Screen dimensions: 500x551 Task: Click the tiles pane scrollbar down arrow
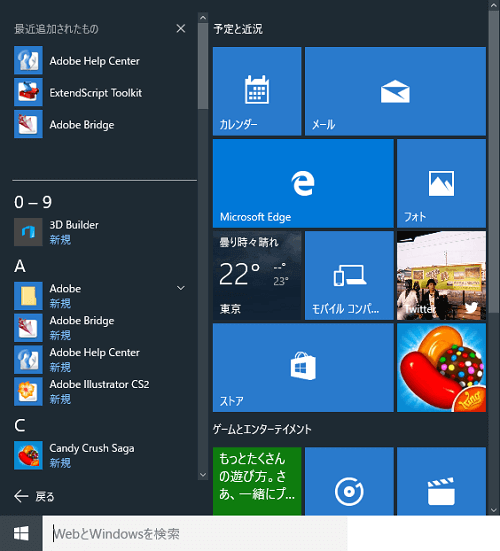point(493,510)
